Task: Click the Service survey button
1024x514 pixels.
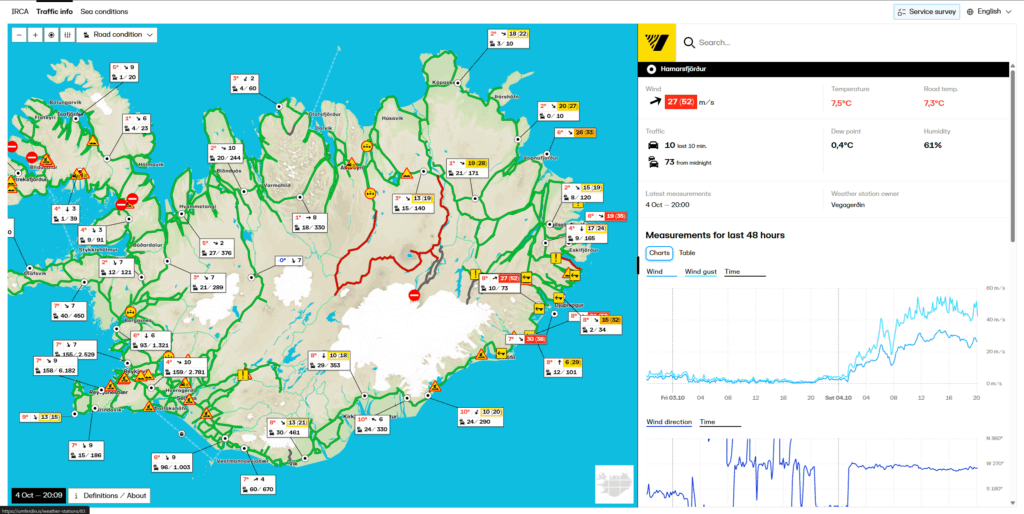Action: 926,12
